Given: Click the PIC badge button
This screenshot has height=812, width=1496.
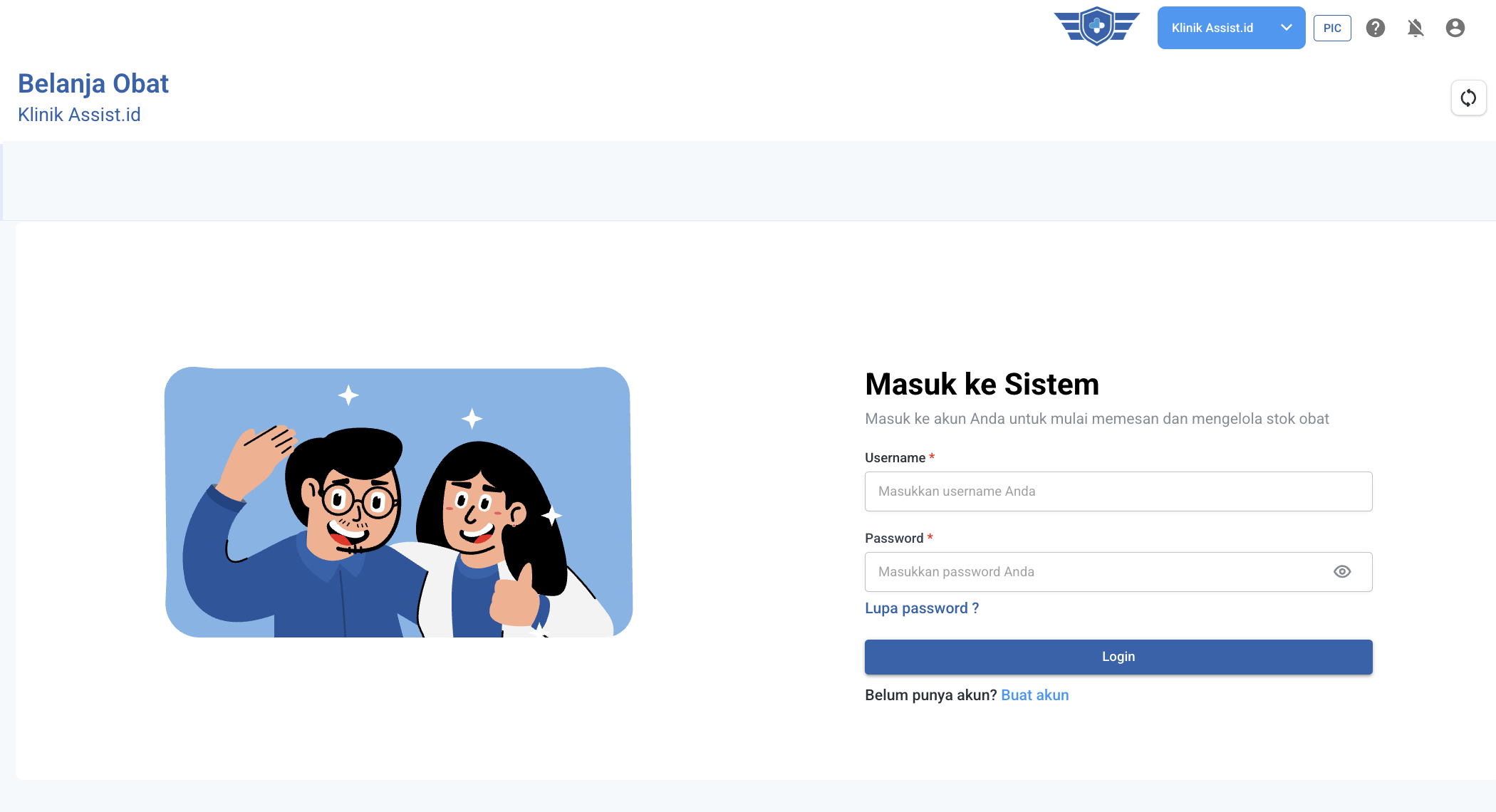Looking at the screenshot, I should tap(1332, 28).
